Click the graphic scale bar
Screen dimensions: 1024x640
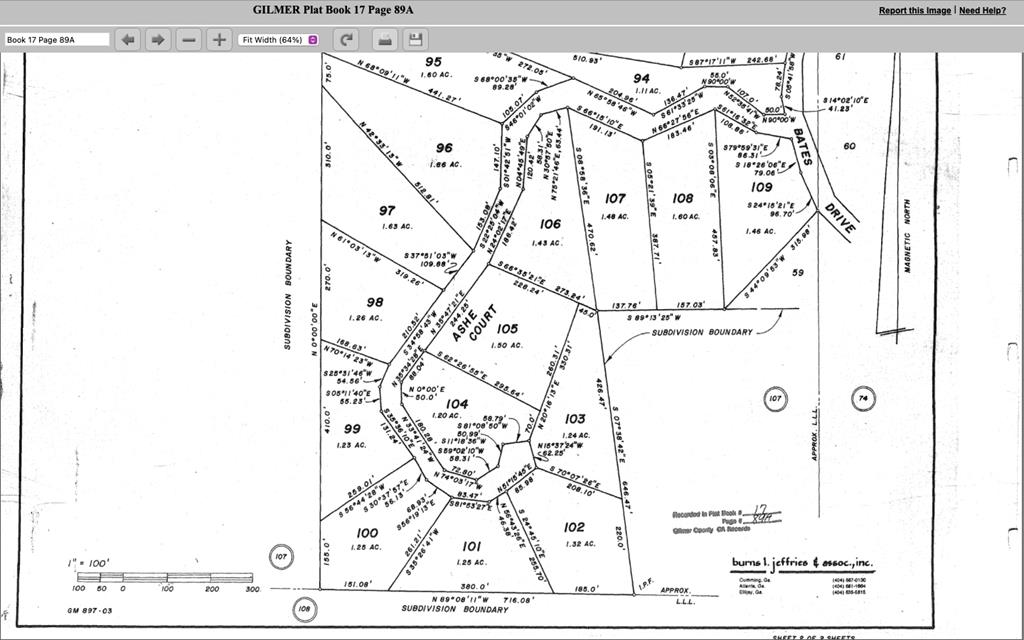[165, 577]
